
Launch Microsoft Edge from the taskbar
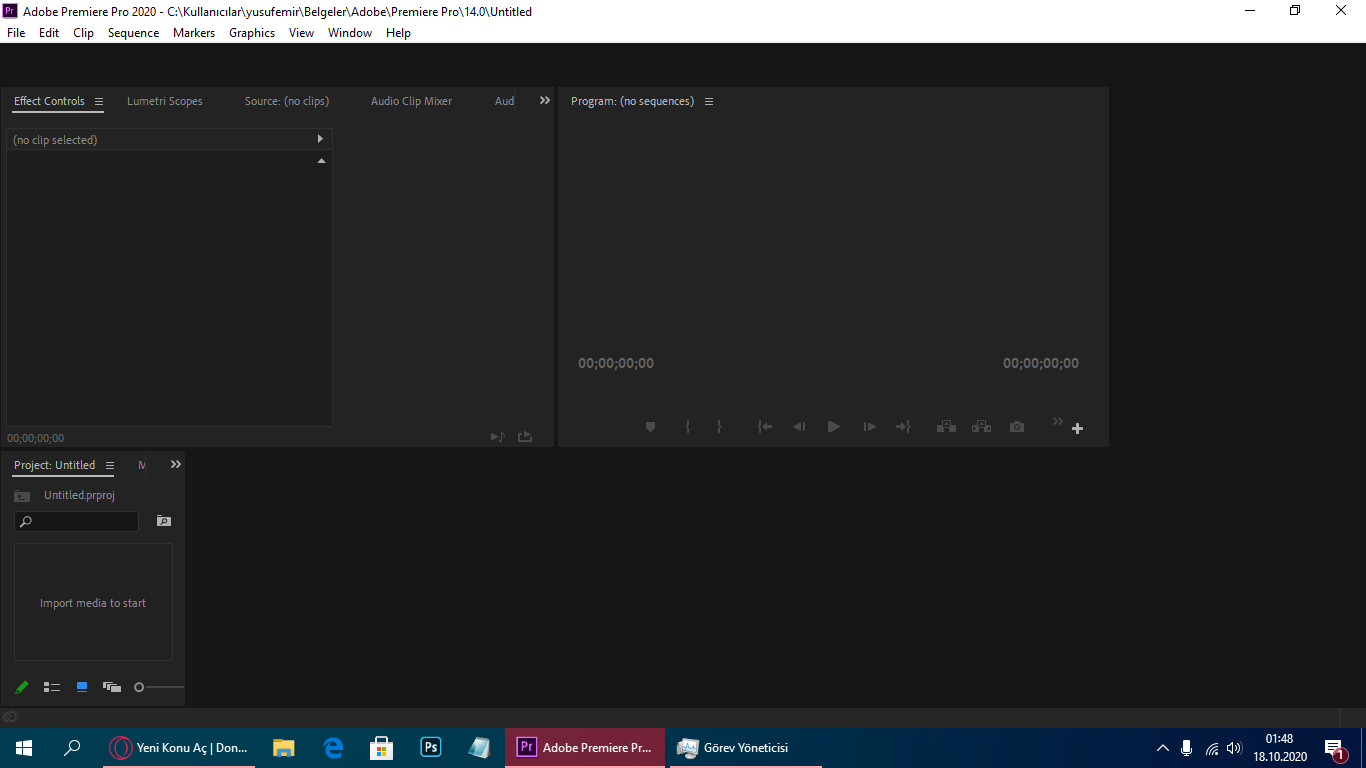(333, 748)
